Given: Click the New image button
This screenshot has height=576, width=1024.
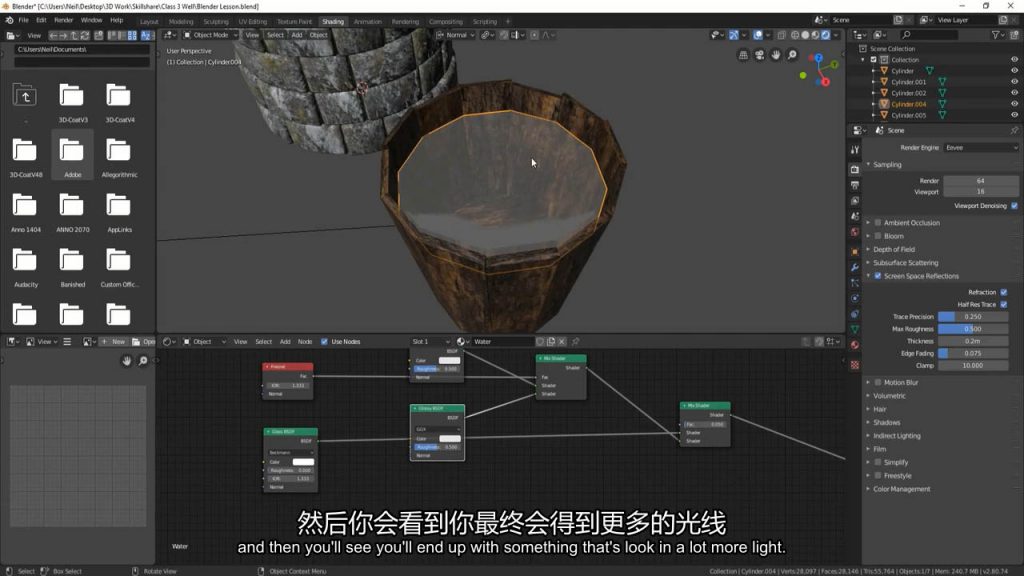Looking at the screenshot, I should 113,342.
